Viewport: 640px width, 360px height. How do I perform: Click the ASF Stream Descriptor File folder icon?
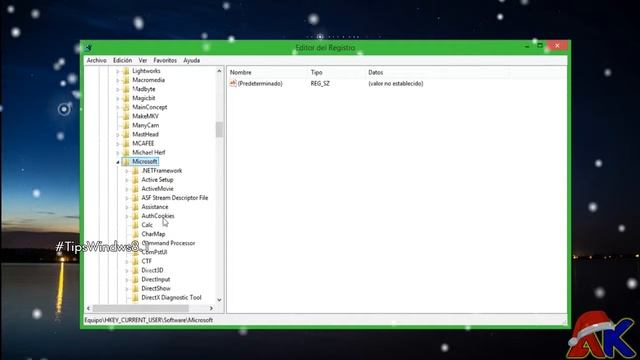(135, 198)
